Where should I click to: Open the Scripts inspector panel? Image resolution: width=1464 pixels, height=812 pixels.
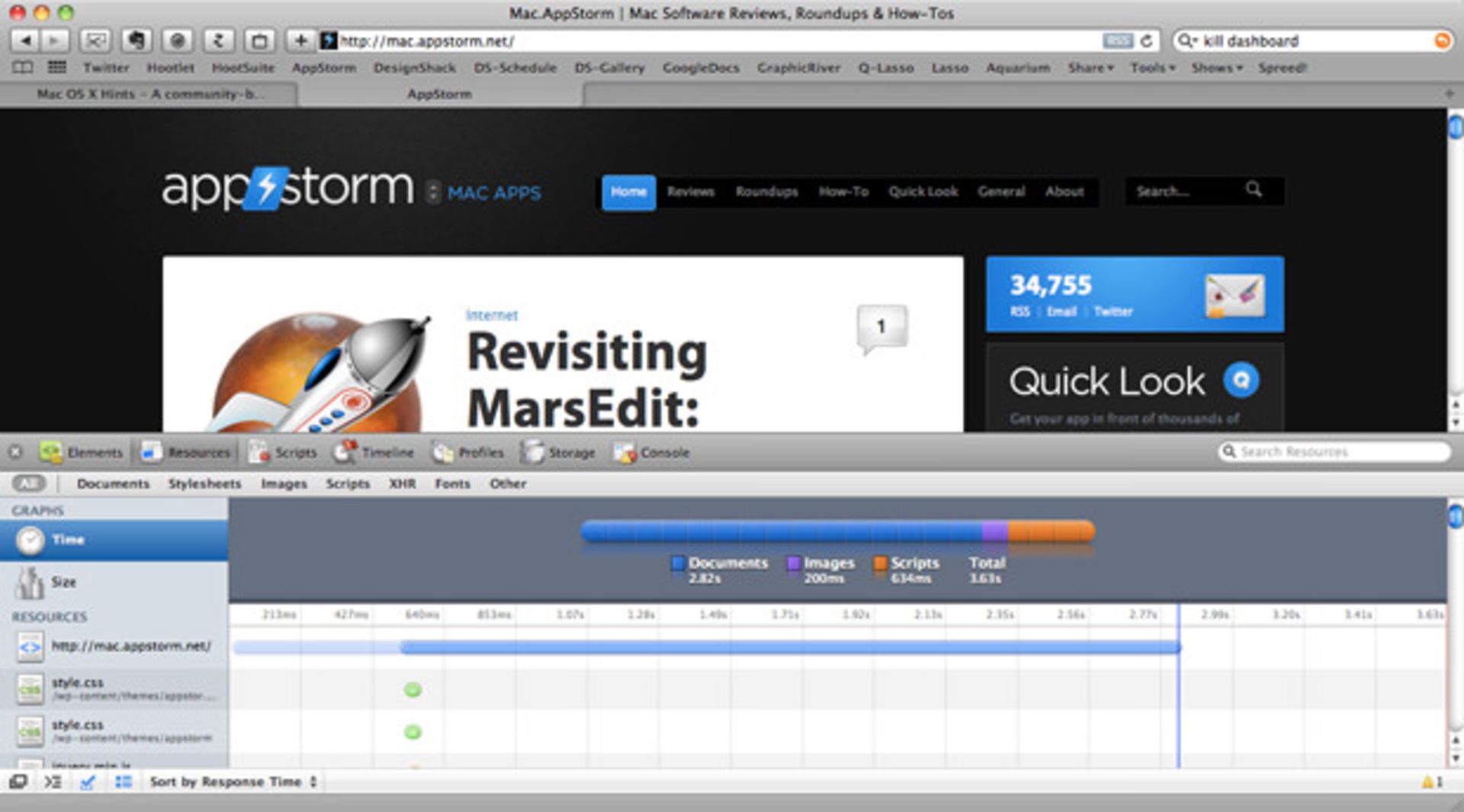(281, 452)
